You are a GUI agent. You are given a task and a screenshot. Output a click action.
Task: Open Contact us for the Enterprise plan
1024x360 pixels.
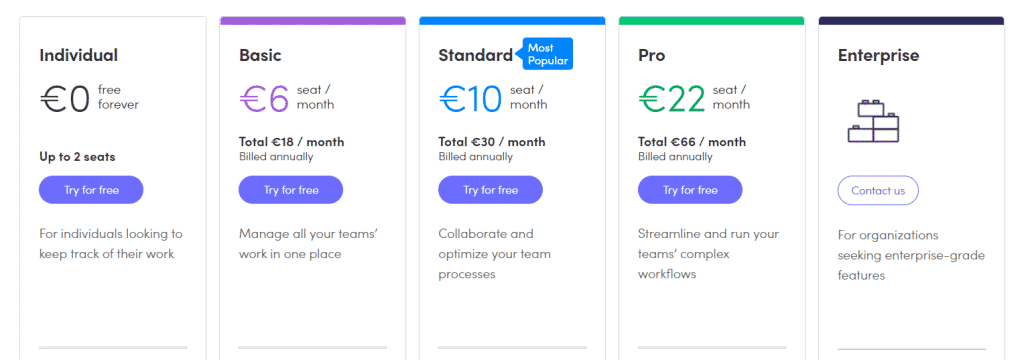coord(878,191)
